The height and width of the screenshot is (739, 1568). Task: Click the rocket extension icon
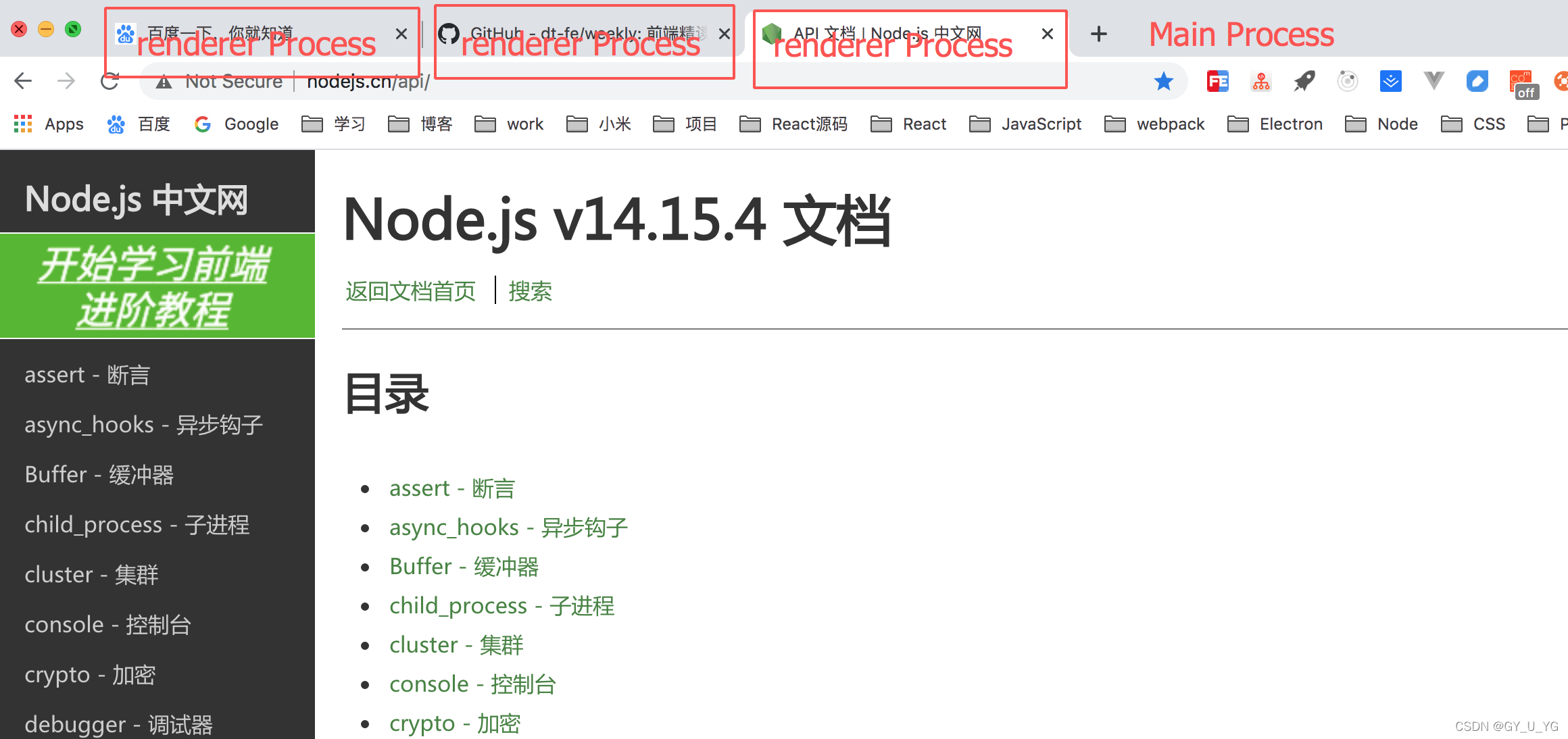pos(1304,82)
